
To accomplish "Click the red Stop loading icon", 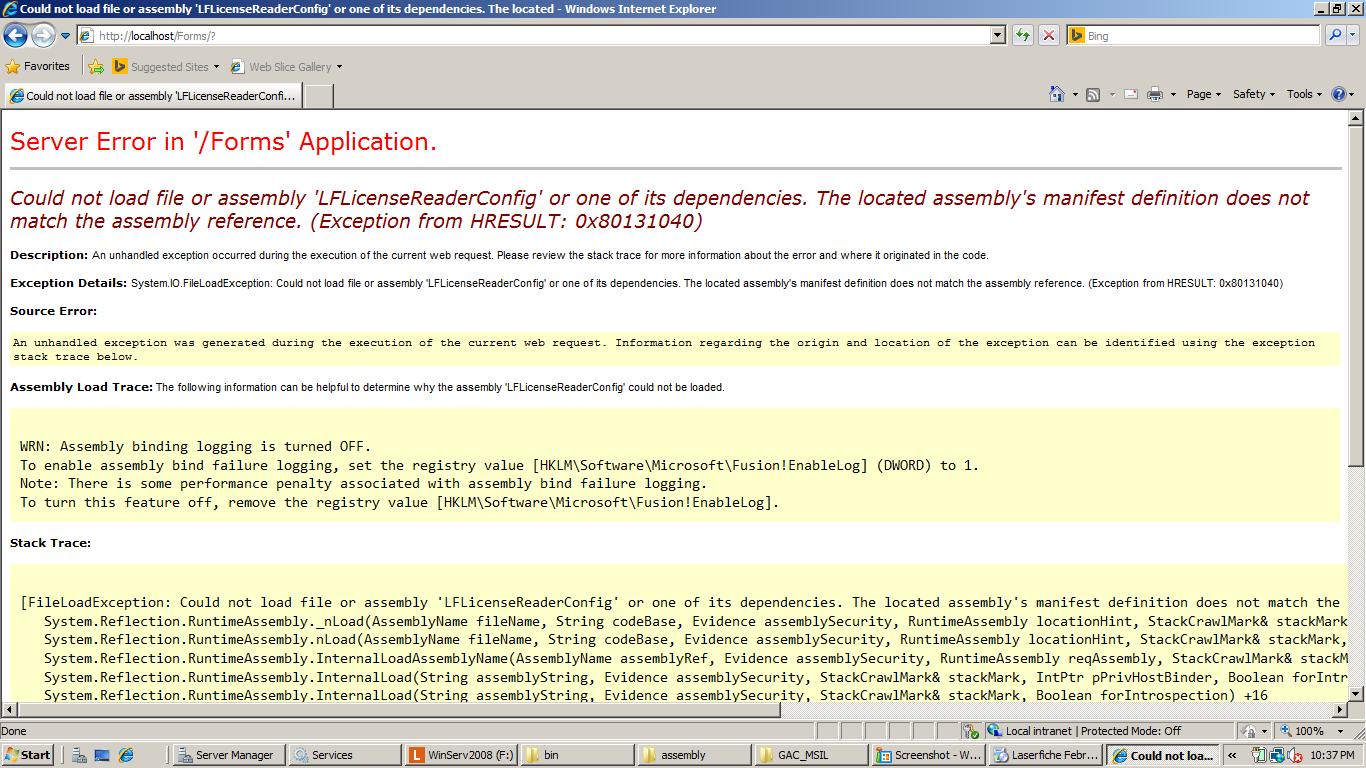I will (1048, 35).
